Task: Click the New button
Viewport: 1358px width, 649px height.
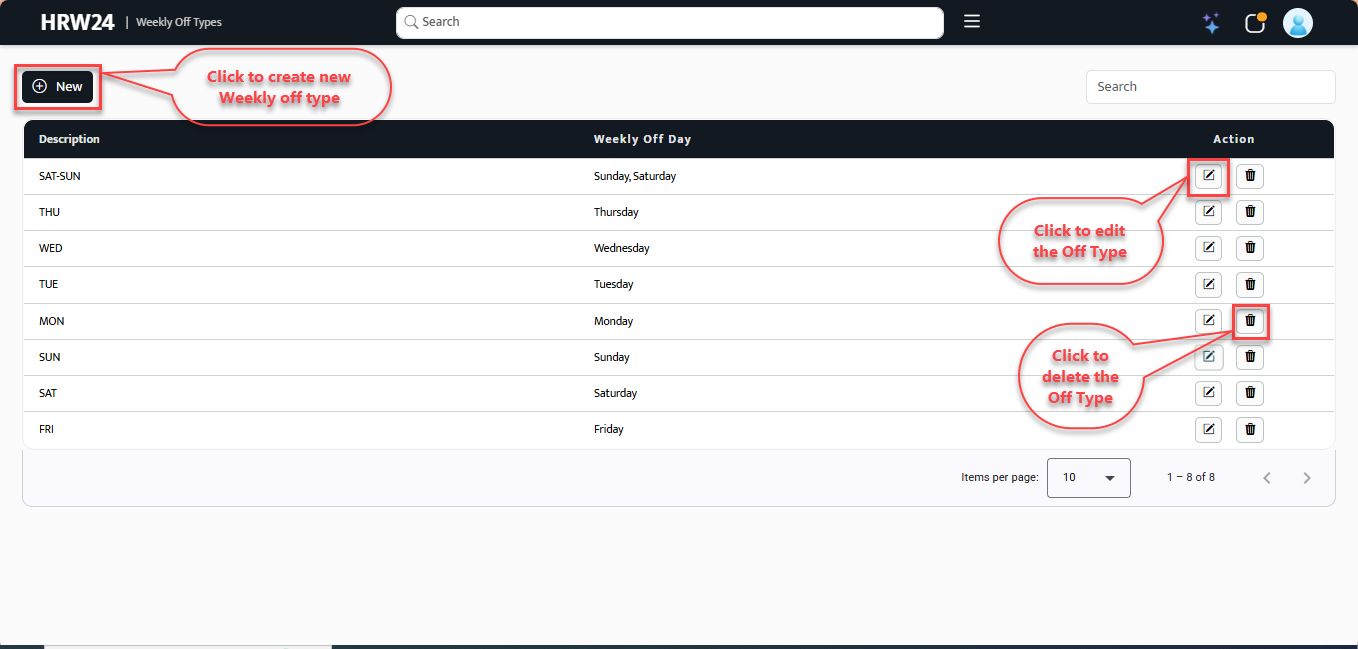Action: [58, 87]
